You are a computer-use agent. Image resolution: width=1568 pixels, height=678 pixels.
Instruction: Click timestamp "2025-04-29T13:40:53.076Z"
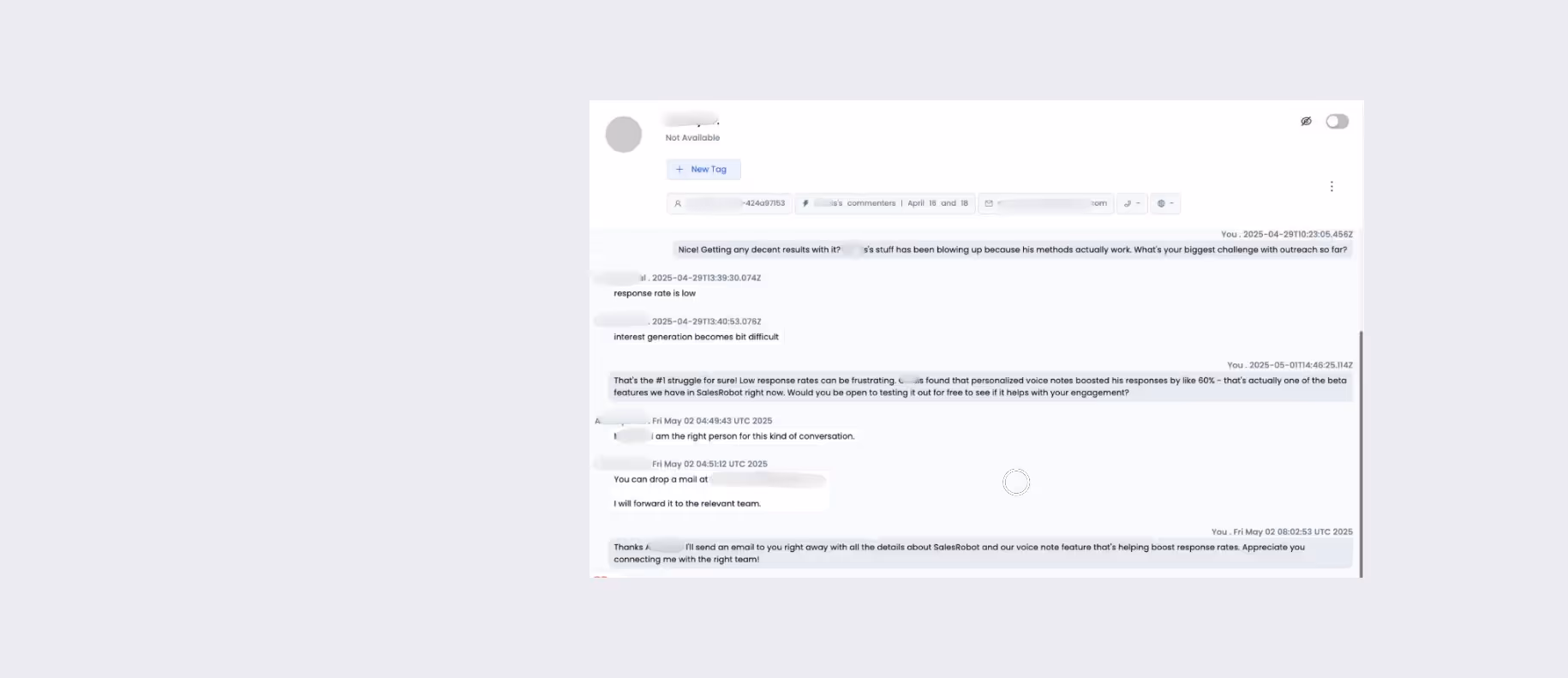click(706, 321)
